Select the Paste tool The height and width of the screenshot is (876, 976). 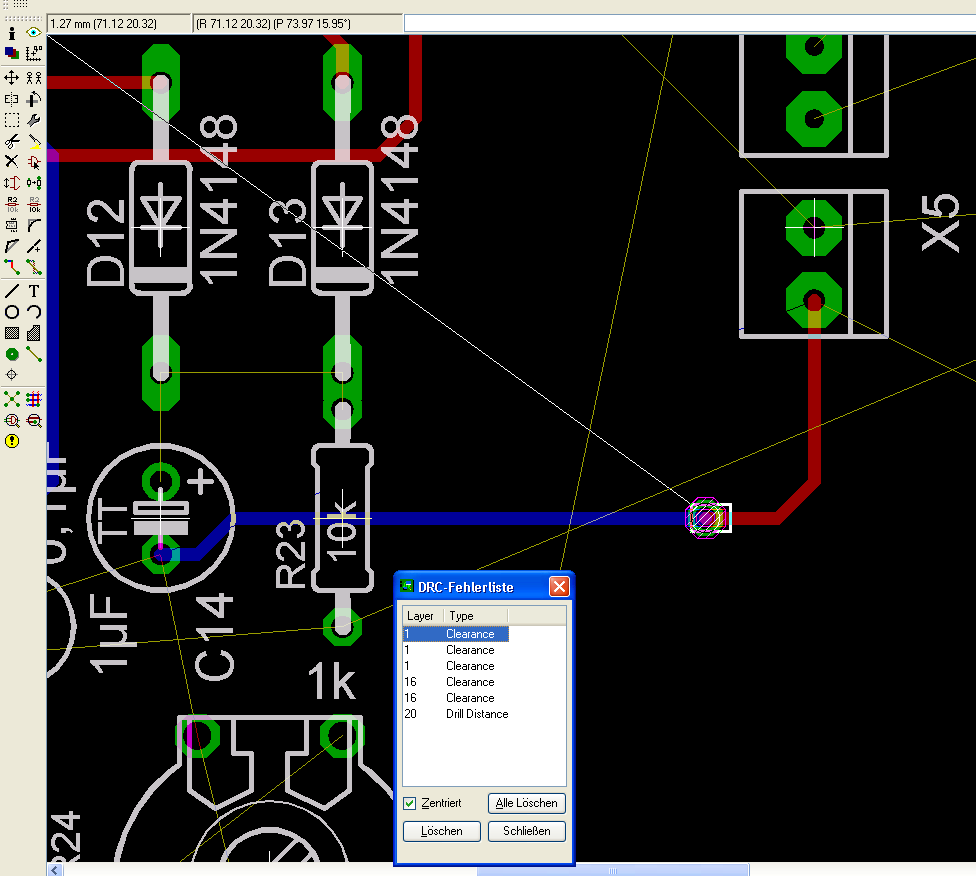tap(34, 141)
